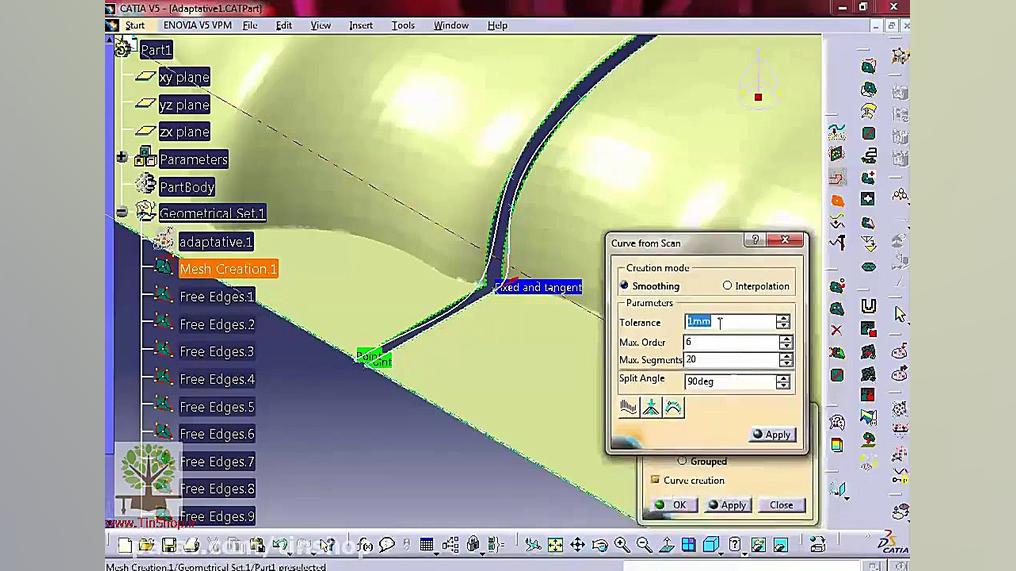Click the Max. Order spinner arrows
The image size is (1016, 571).
coord(786,342)
